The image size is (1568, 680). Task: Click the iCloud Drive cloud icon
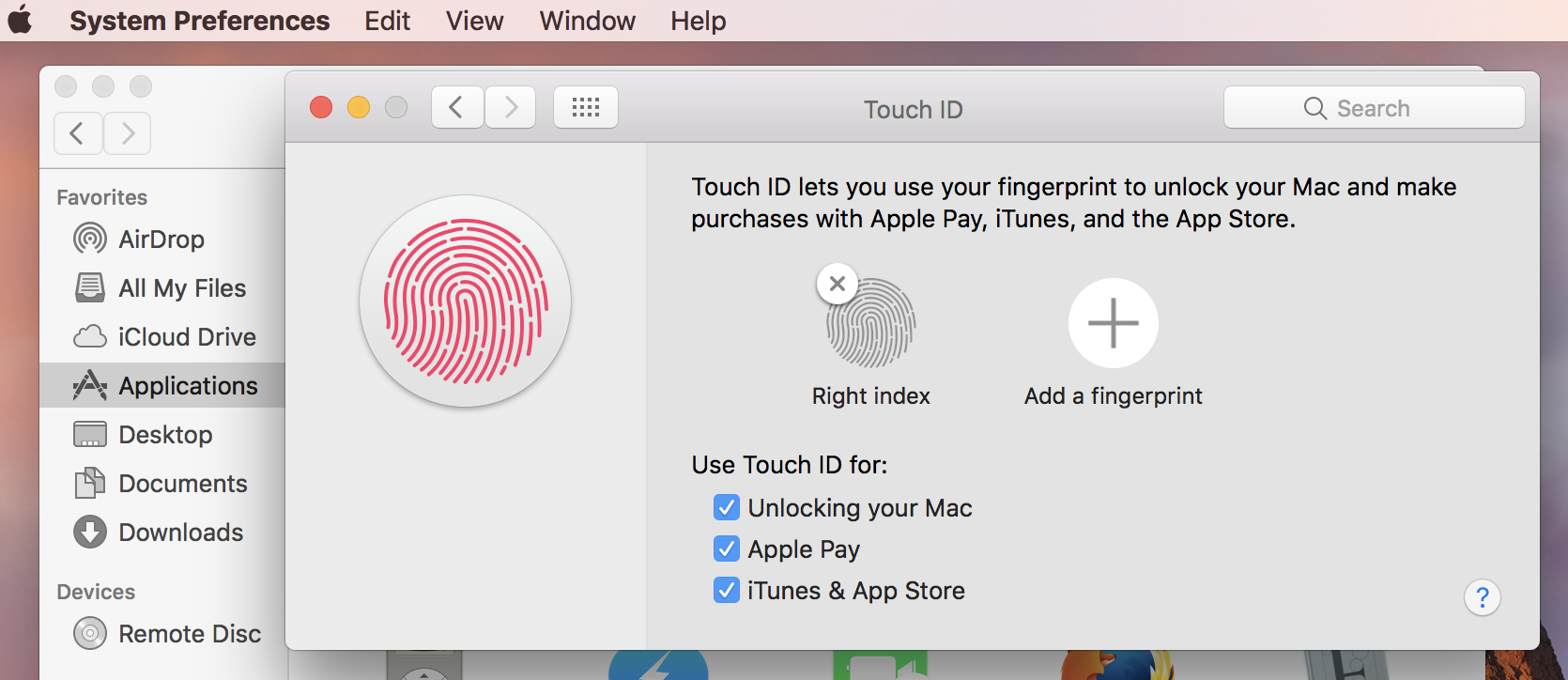tap(90, 336)
